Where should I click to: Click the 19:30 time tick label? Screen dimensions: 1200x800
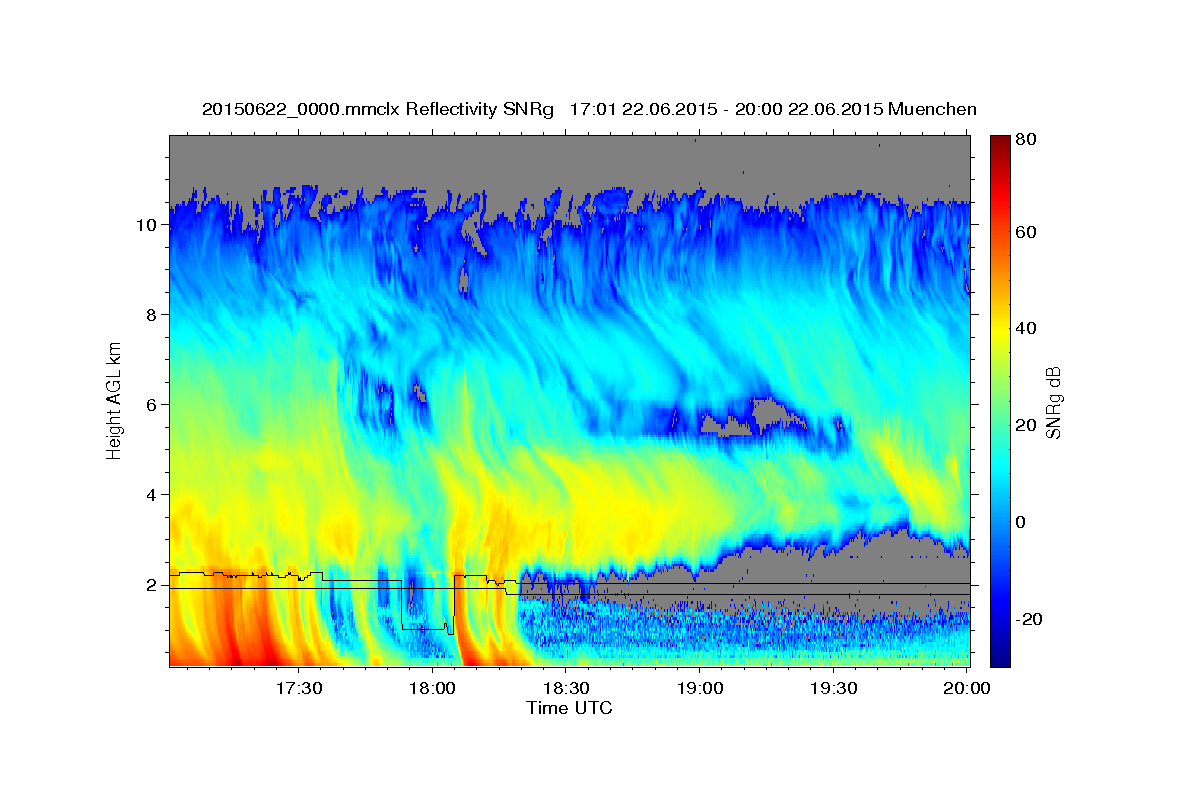click(x=833, y=688)
